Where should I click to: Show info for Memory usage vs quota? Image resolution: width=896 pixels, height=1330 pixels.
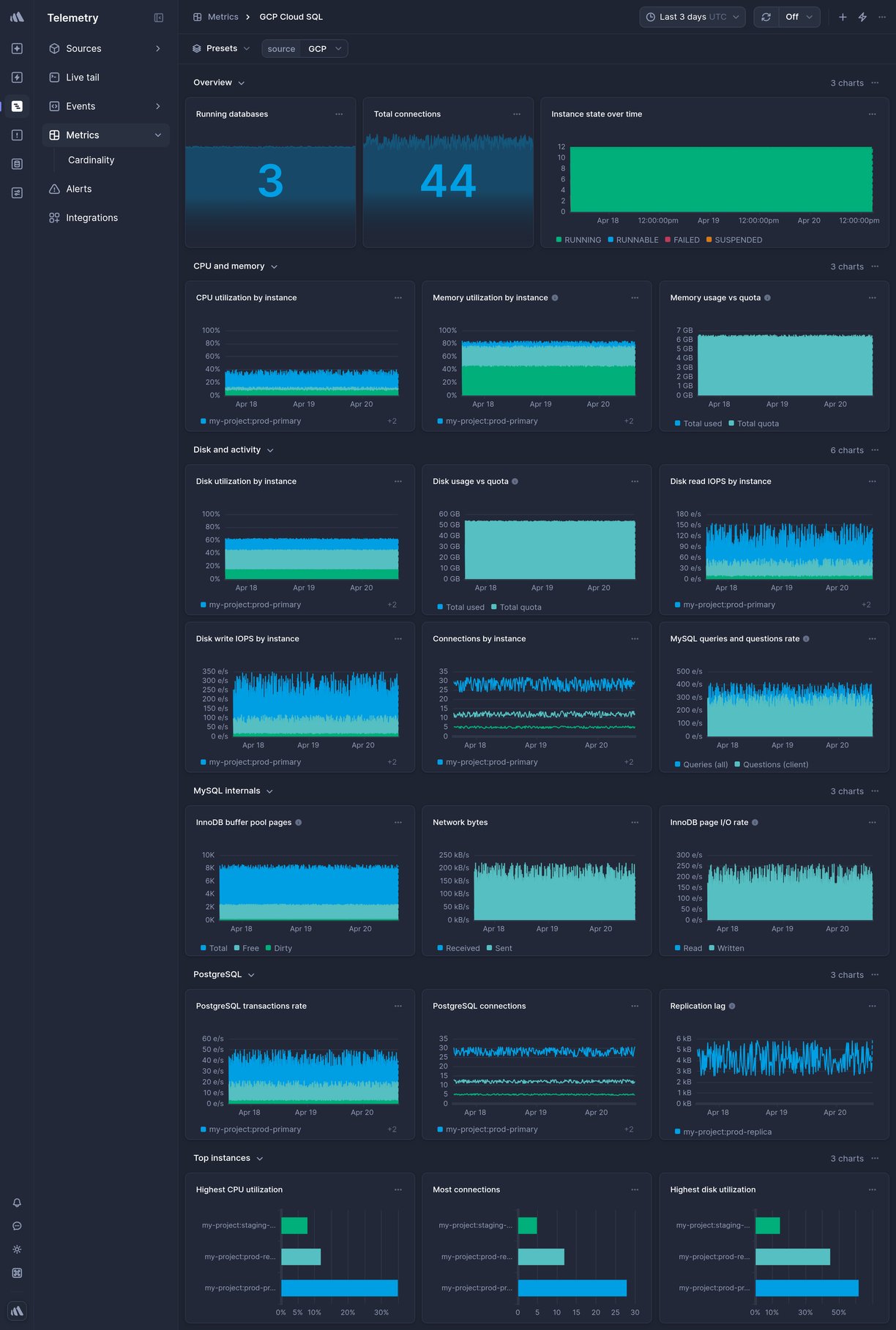767,298
